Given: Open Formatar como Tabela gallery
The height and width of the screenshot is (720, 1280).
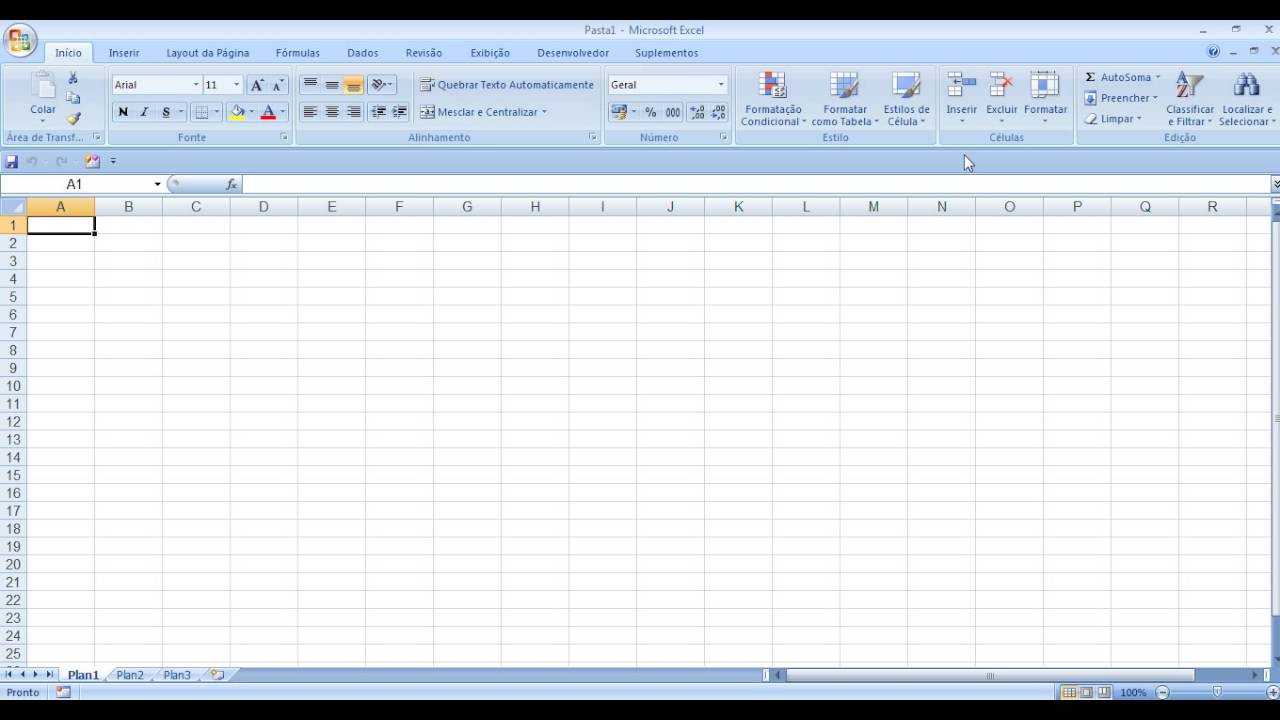Looking at the screenshot, I should point(845,99).
